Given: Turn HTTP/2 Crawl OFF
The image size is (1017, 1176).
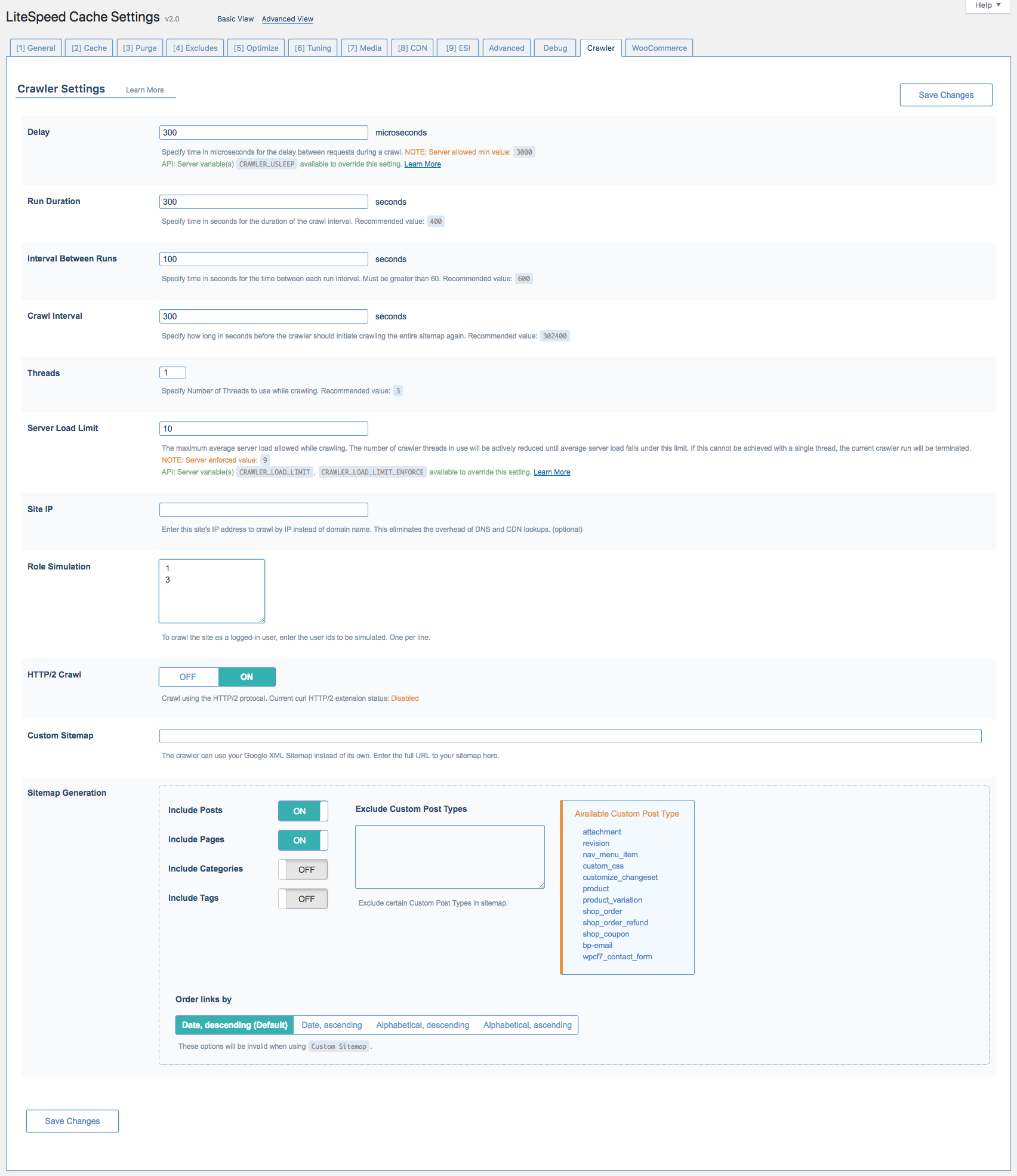Looking at the screenshot, I should click(x=188, y=677).
